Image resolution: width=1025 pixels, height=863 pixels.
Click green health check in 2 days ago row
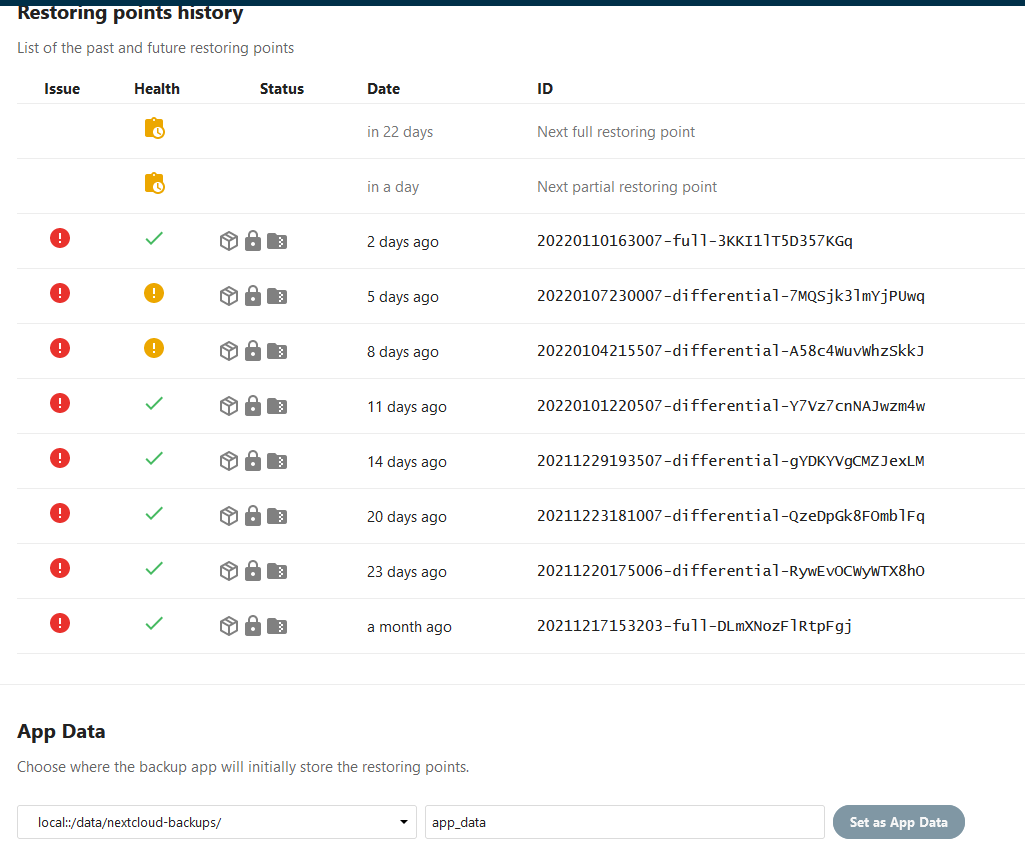click(154, 239)
